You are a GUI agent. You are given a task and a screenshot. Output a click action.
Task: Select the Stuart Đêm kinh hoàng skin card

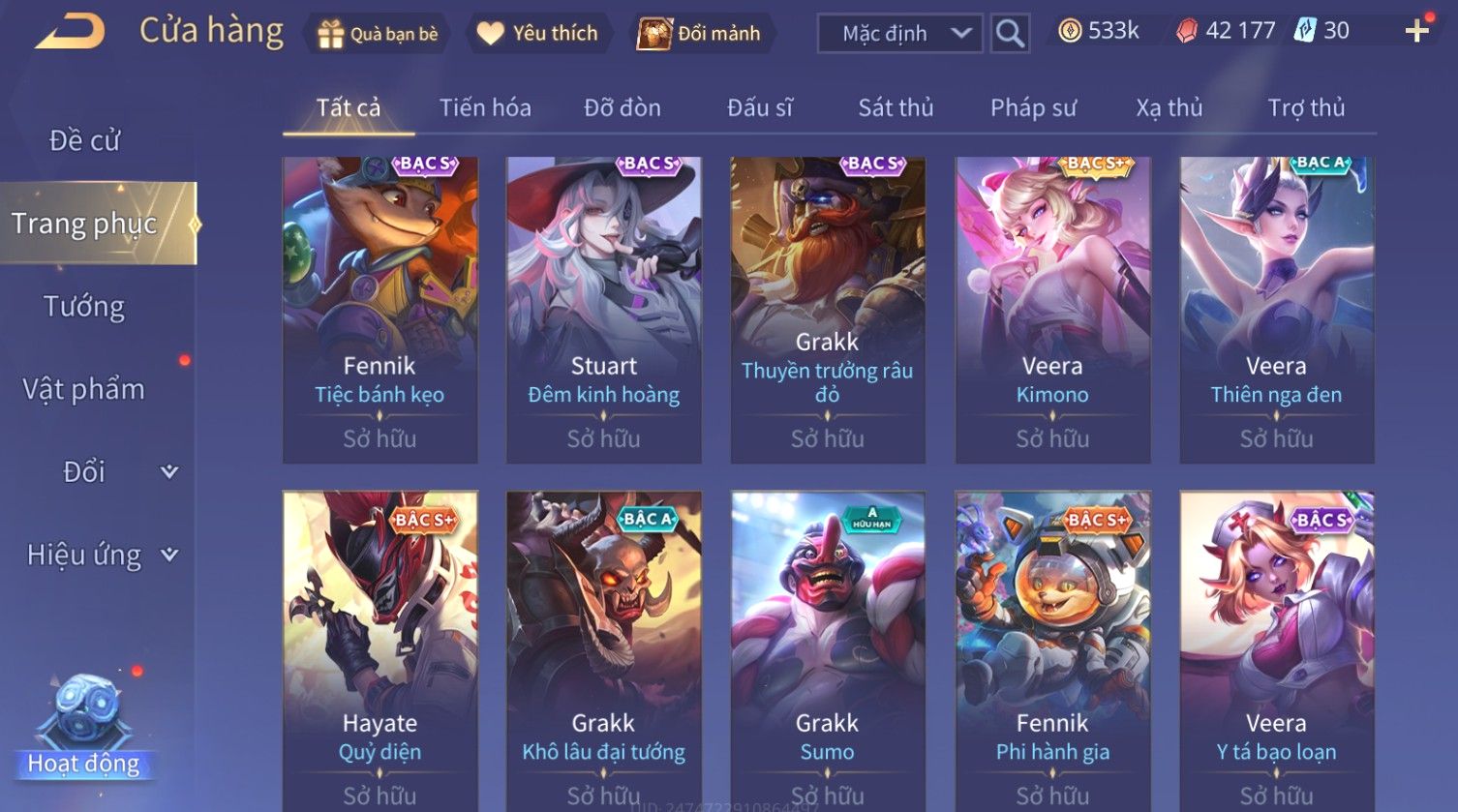tap(604, 310)
